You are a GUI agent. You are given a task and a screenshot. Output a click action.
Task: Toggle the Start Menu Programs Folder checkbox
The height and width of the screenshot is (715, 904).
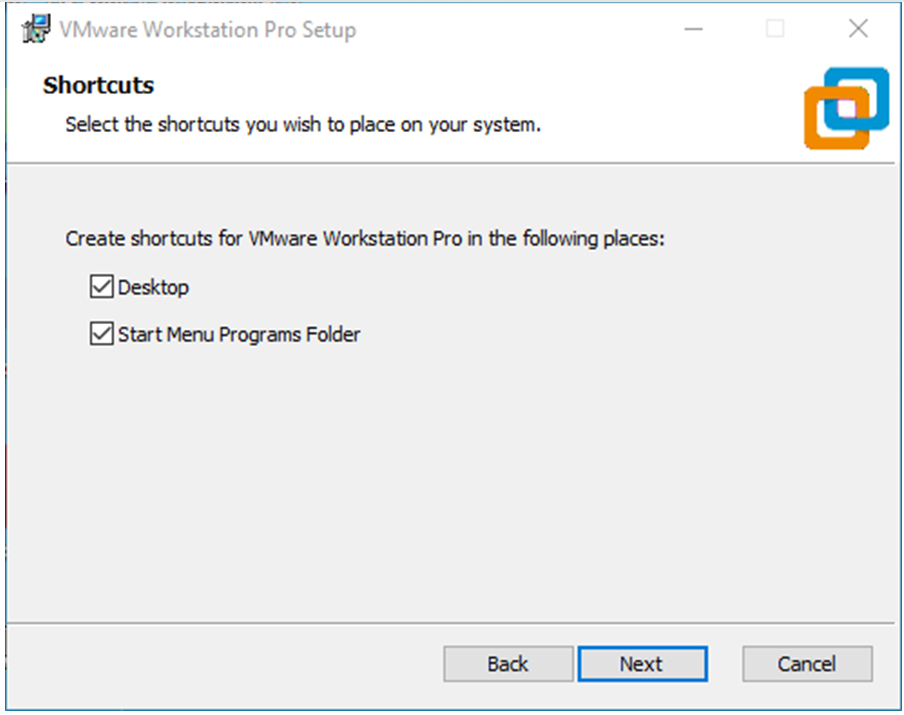101,334
